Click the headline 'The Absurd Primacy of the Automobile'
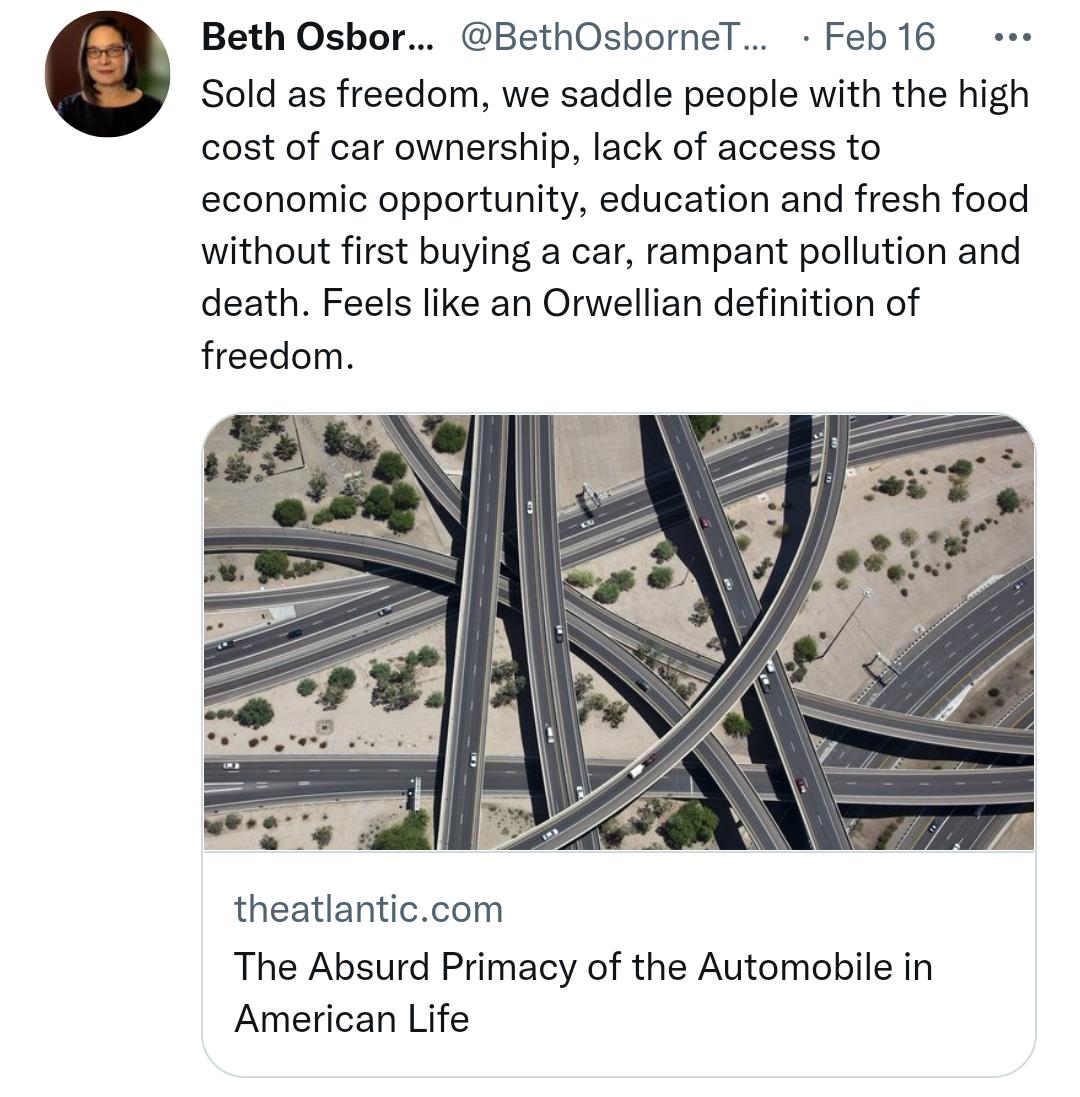 click(x=580, y=966)
